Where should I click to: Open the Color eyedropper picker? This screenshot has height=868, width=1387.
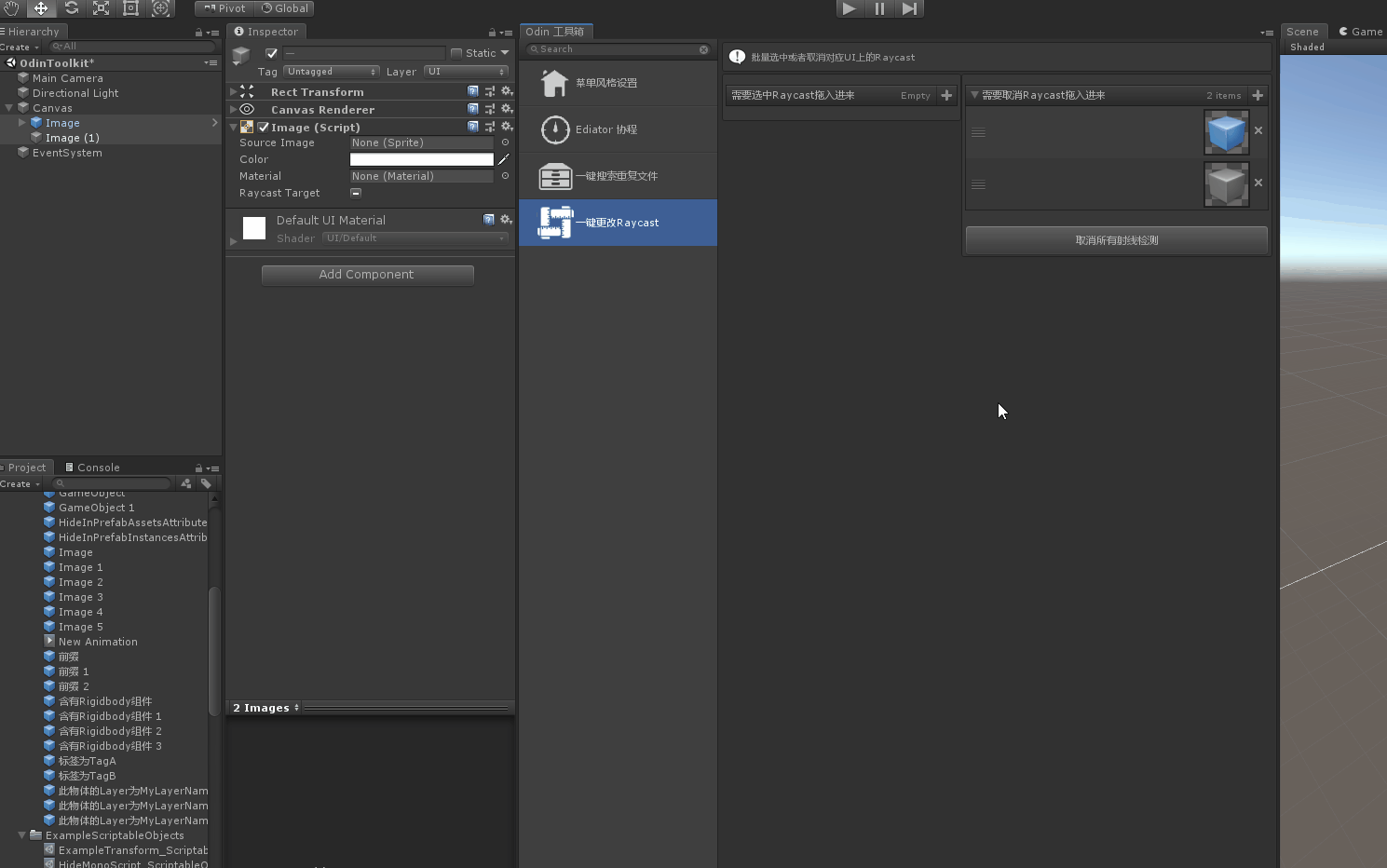pos(504,159)
